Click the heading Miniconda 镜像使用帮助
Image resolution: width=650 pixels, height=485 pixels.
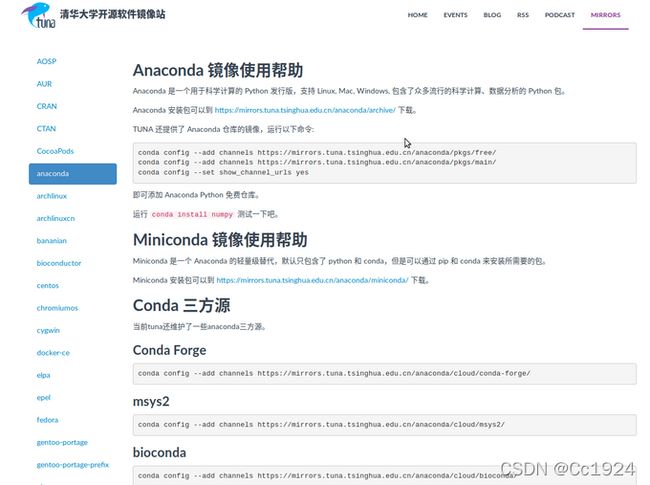pyautogui.click(x=220, y=240)
